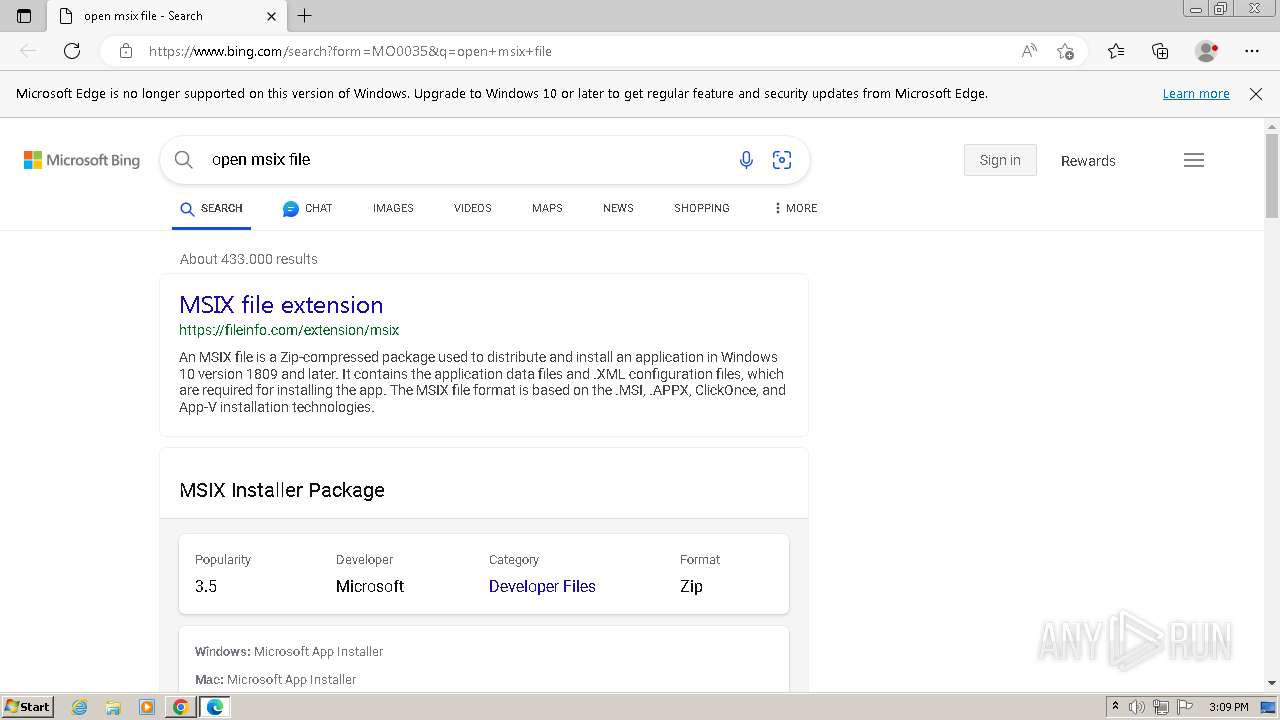Close the 'open msix file - Search' tab
1280x720 pixels.
(x=272, y=16)
